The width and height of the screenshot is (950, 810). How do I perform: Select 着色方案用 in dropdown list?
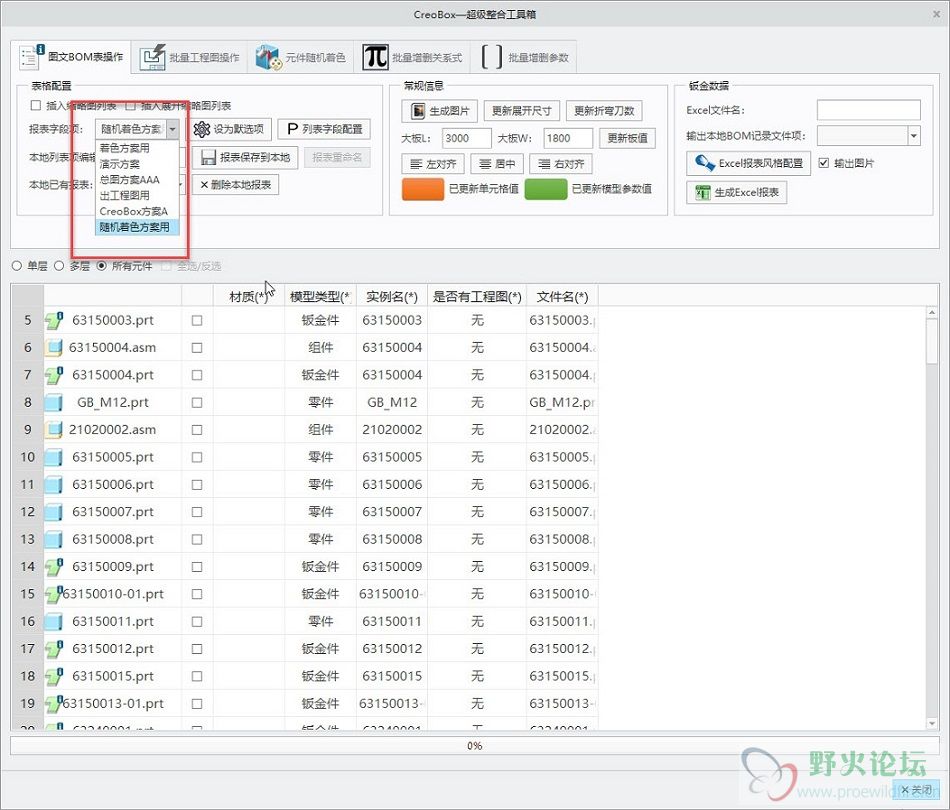tap(138, 148)
